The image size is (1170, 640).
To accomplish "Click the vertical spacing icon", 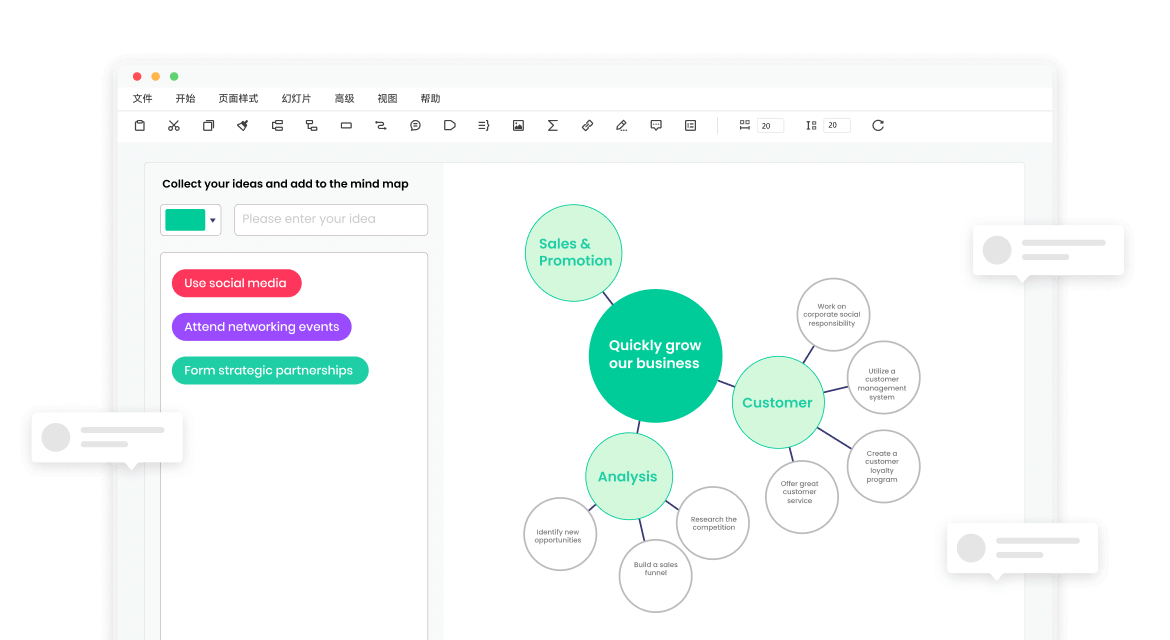I will [x=811, y=125].
